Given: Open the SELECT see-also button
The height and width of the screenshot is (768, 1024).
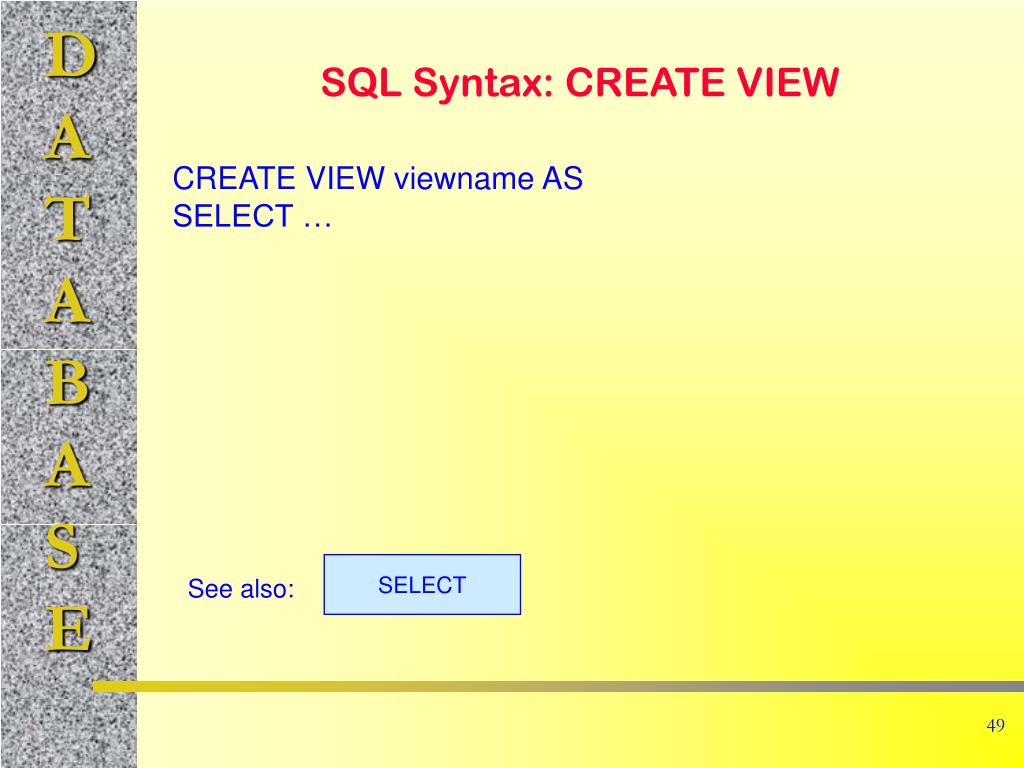Looking at the screenshot, I should point(422,584).
